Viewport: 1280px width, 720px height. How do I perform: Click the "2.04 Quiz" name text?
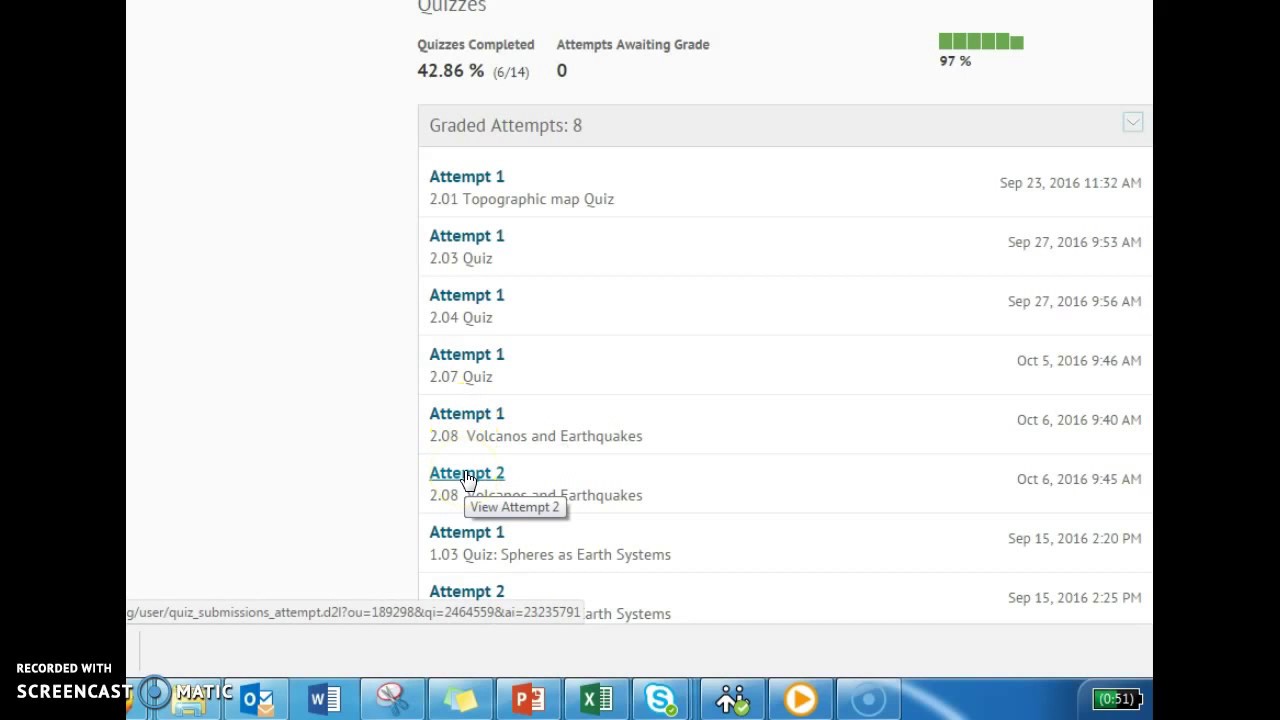(461, 317)
